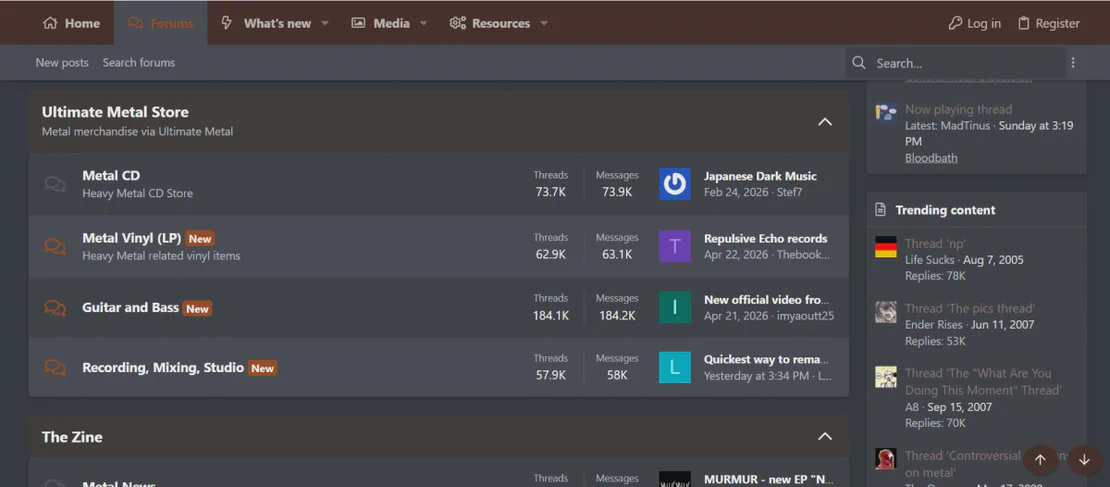Click the Stef7 username
Viewport: 1110px width, 487px height.
pos(789,192)
